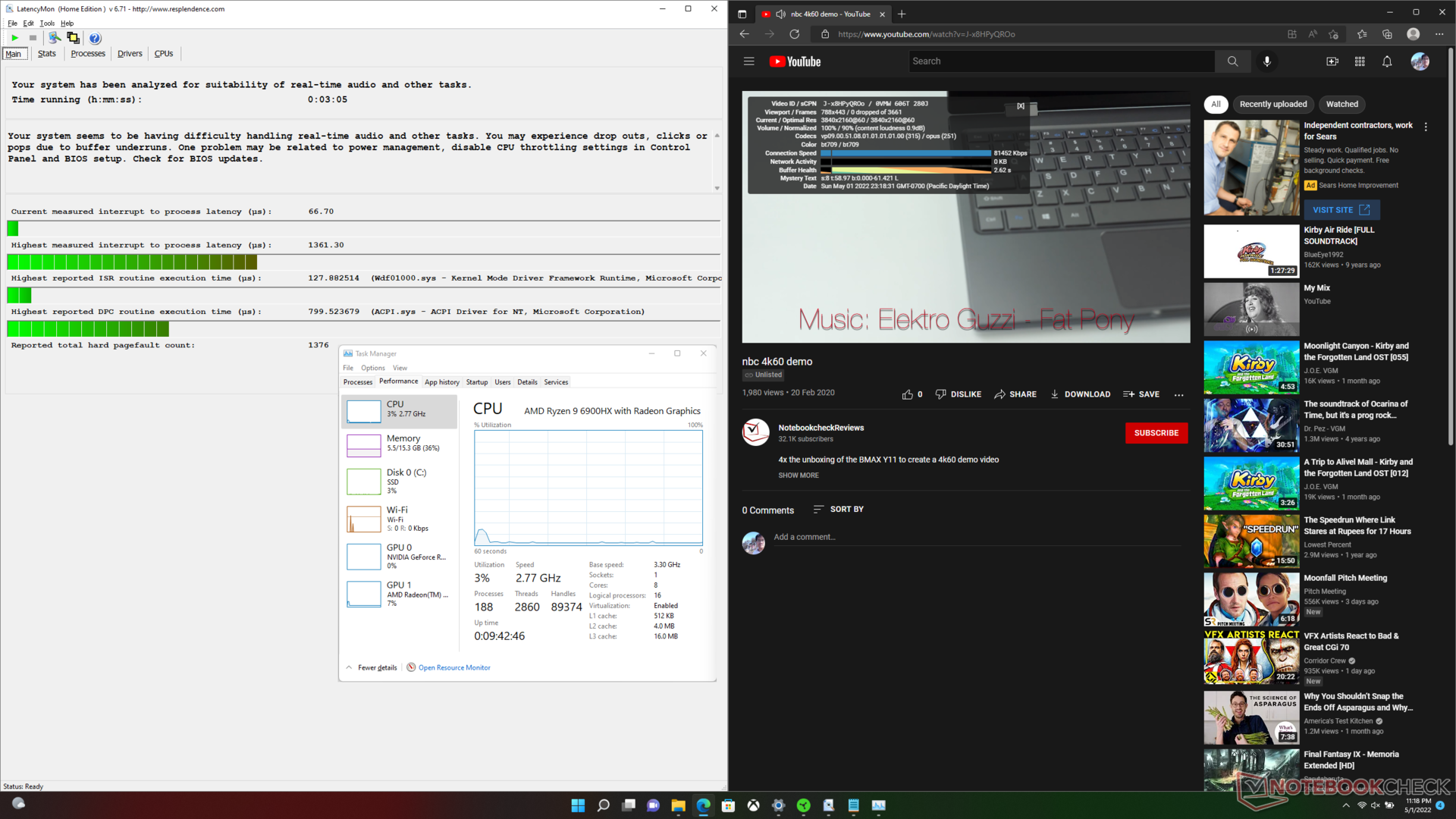Start monitoring with the green play icon
1456x819 pixels.
14,38
